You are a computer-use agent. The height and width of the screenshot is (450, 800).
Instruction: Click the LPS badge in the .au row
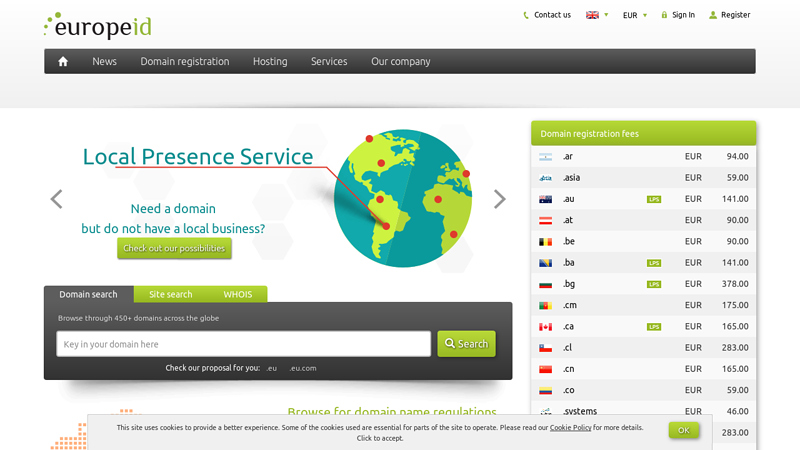point(654,199)
